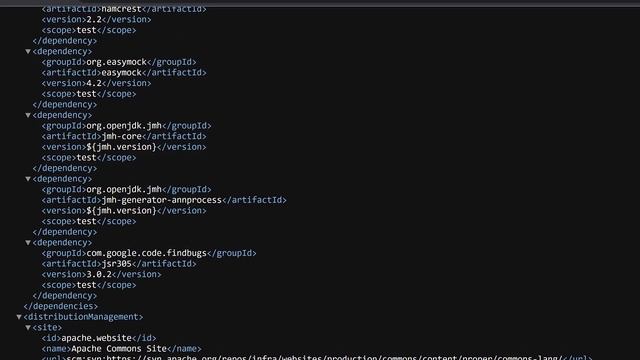Select the groupId com.google.code.findbugs line
The width and height of the screenshot is (640, 360).
(x=149, y=253)
